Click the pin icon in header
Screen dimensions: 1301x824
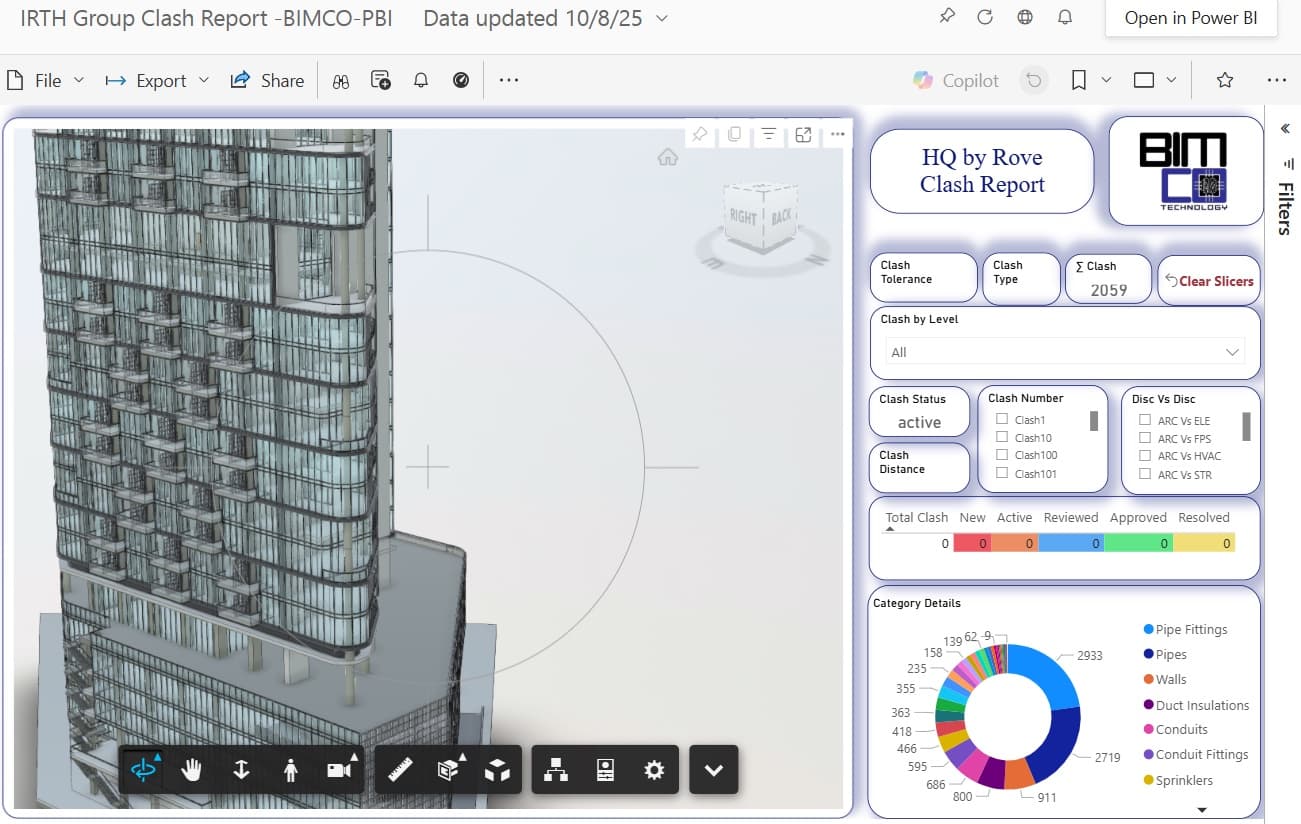click(947, 17)
